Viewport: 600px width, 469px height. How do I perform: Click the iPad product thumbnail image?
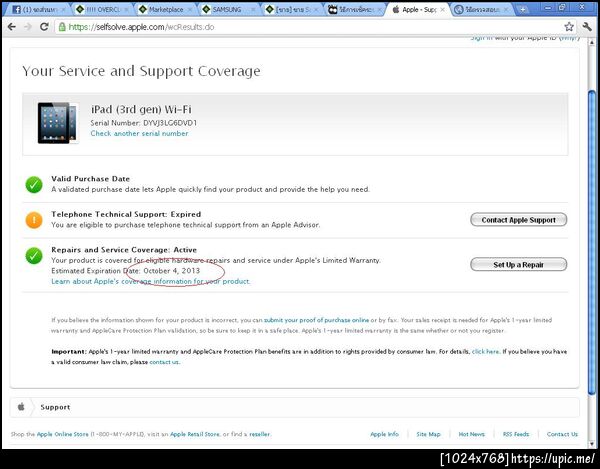pyautogui.click(x=57, y=123)
